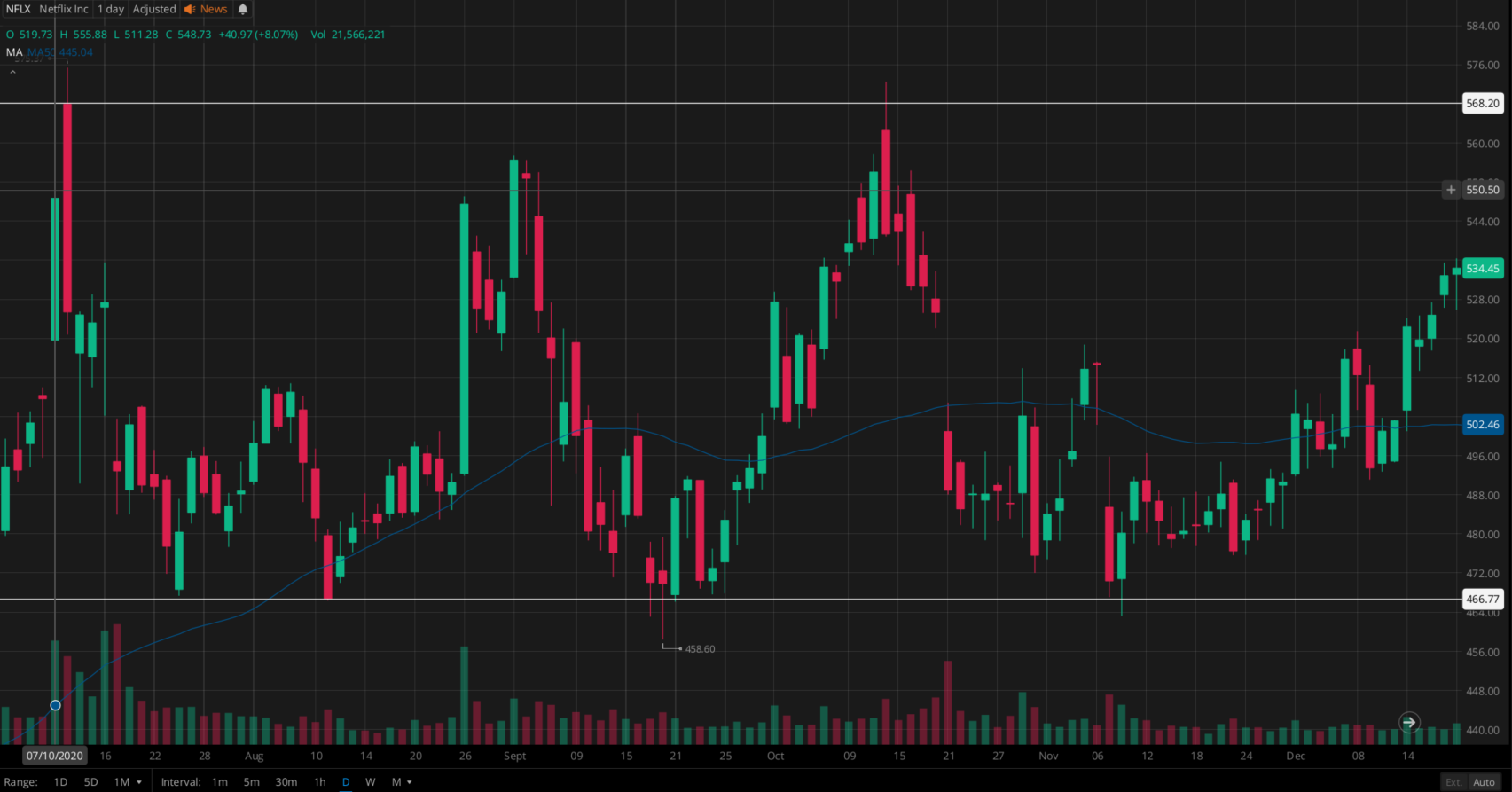Image resolution: width=1512 pixels, height=792 pixels.
Task: Click the NFLX ticker symbol
Action: click(18, 9)
